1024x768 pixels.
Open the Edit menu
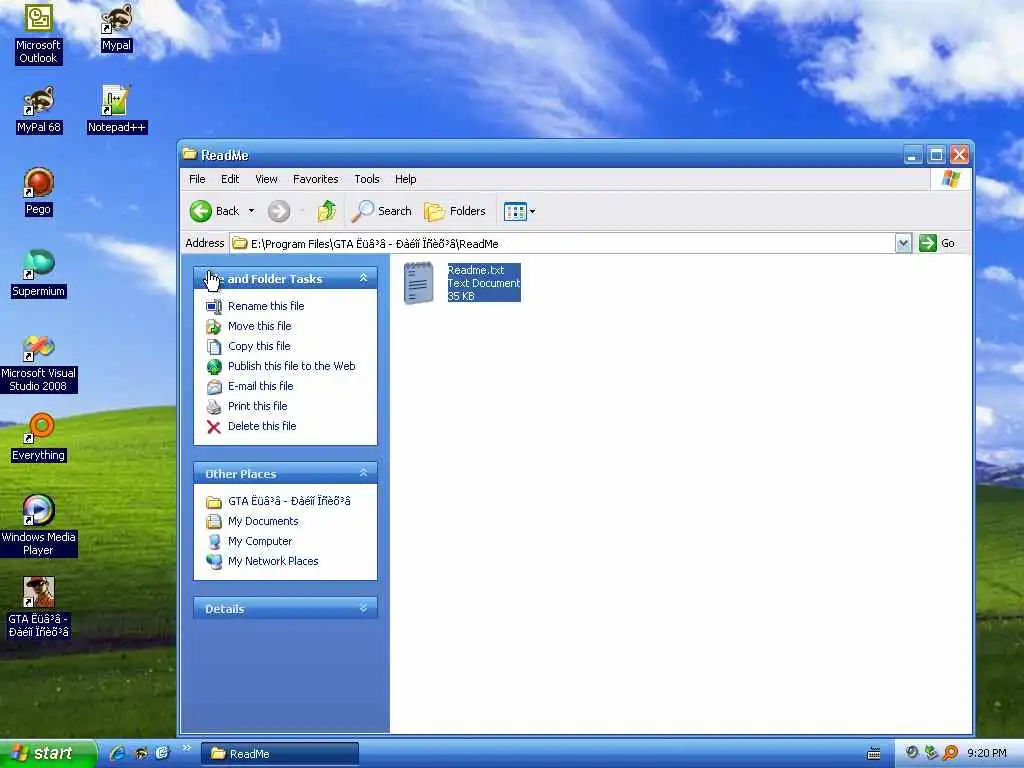[x=230, y=179]
